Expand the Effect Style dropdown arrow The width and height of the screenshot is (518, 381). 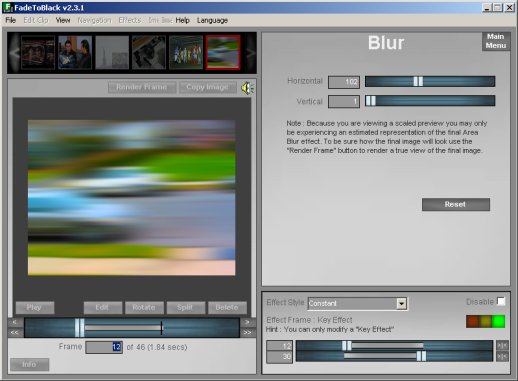(x=401, y=304)
